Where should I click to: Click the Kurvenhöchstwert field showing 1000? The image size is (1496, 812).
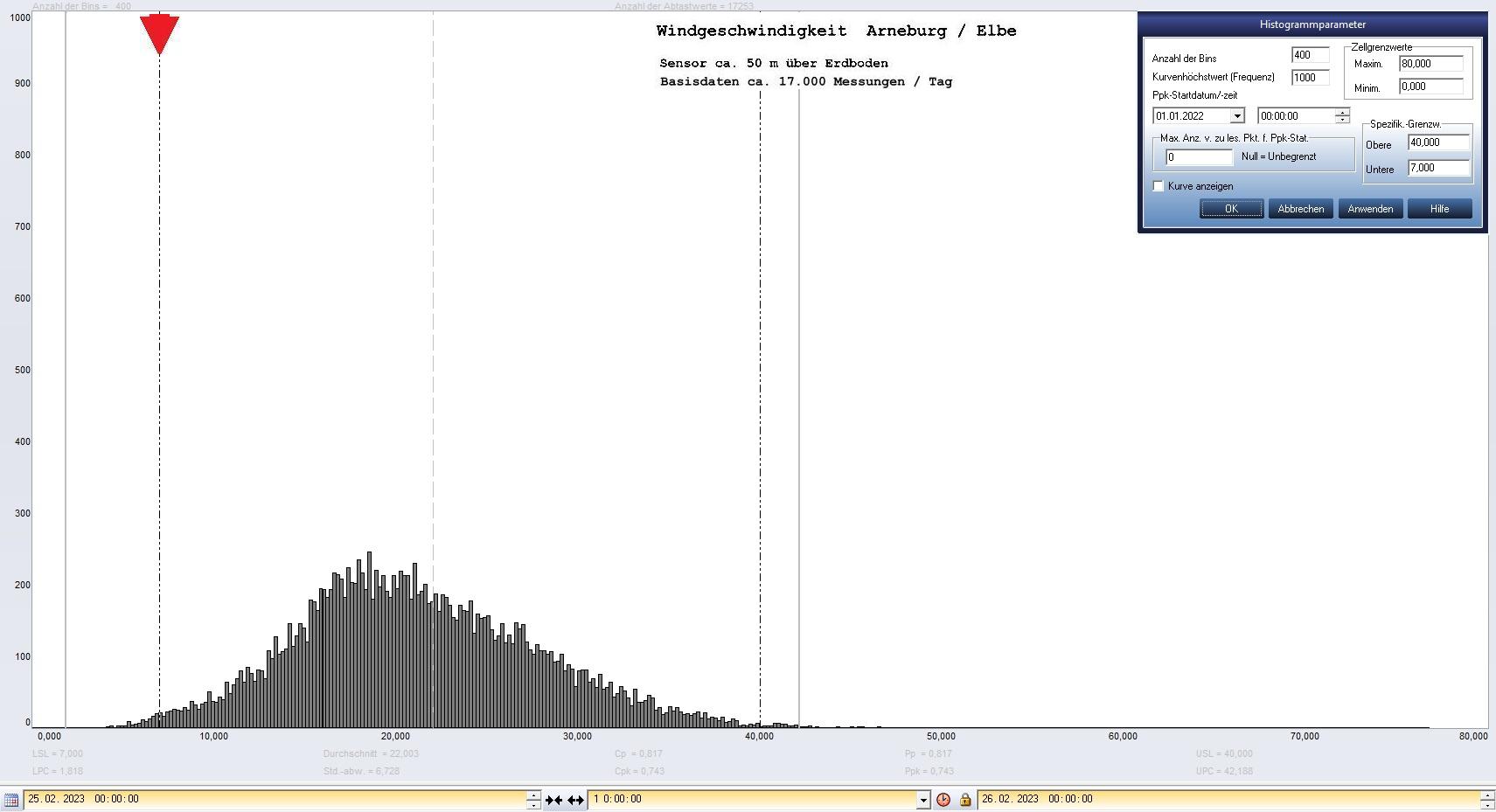pos(1310,78)
